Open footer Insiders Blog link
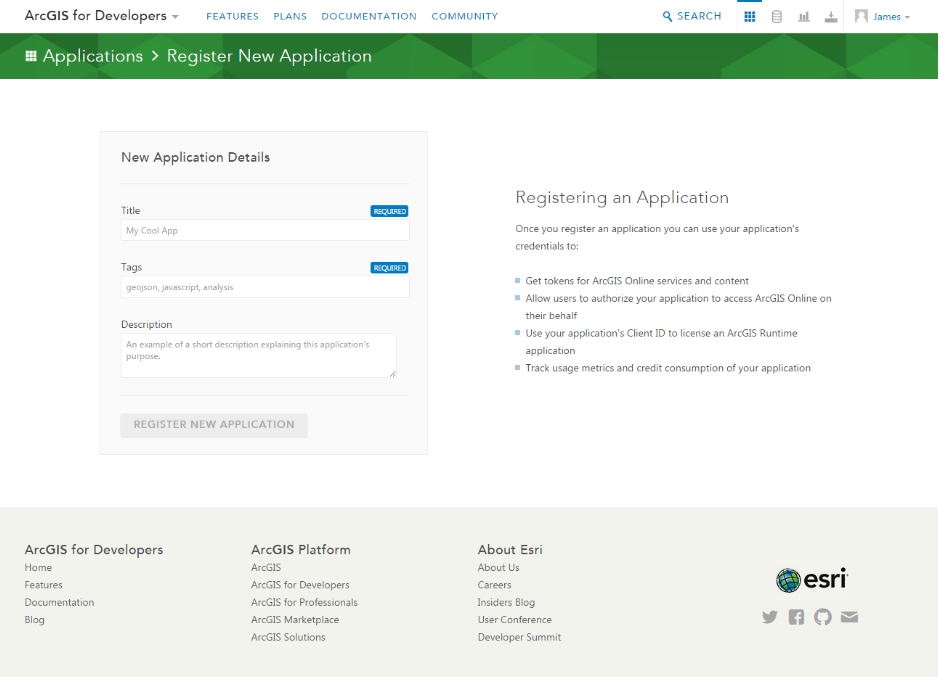 (507, 602)
